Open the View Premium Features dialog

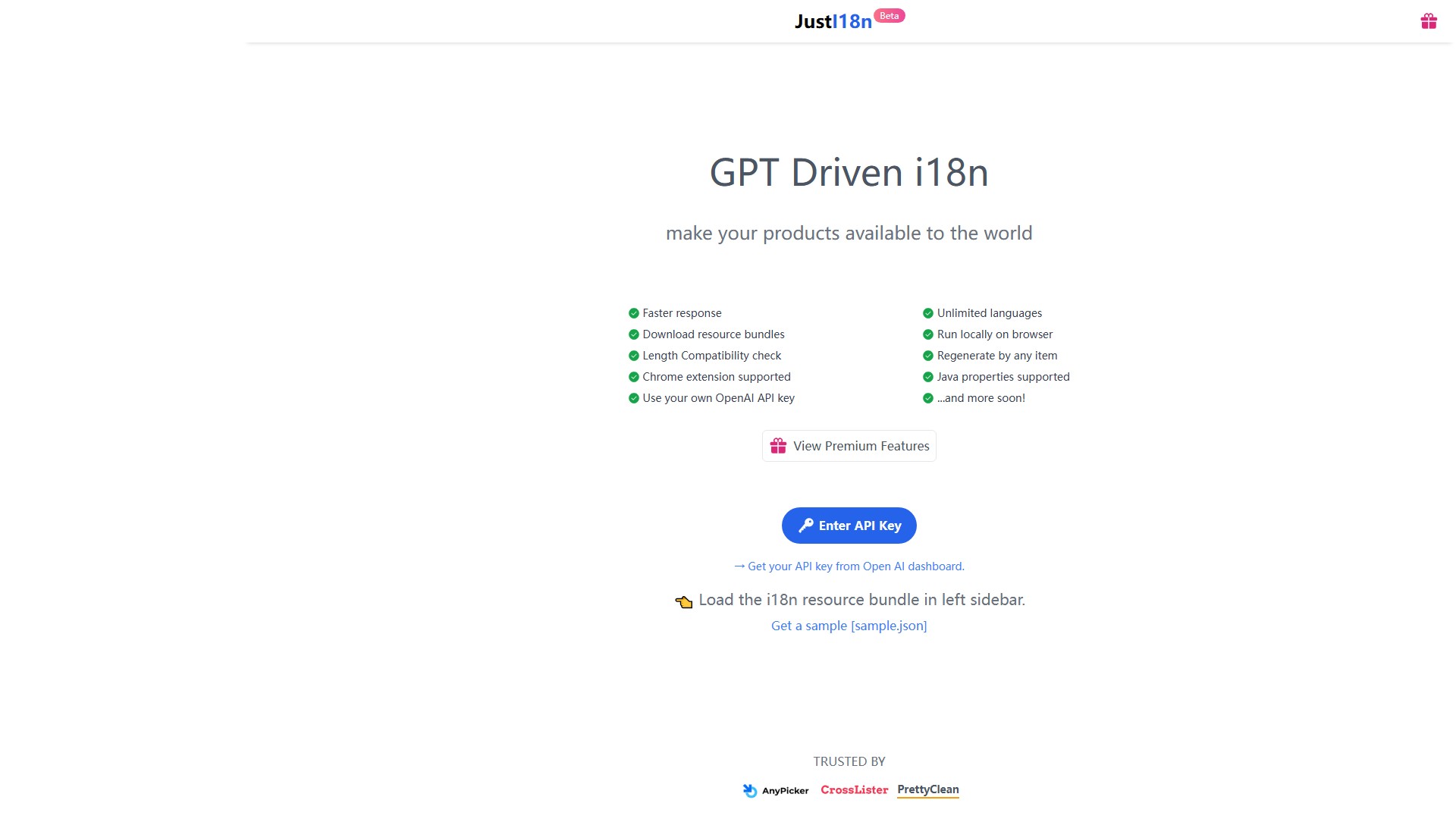tap(849, 446)
